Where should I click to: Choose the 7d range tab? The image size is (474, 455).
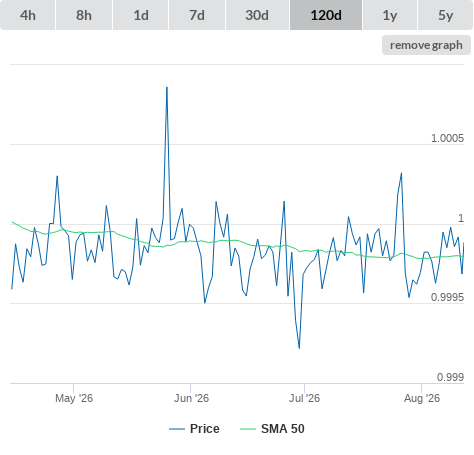(197, 15)
